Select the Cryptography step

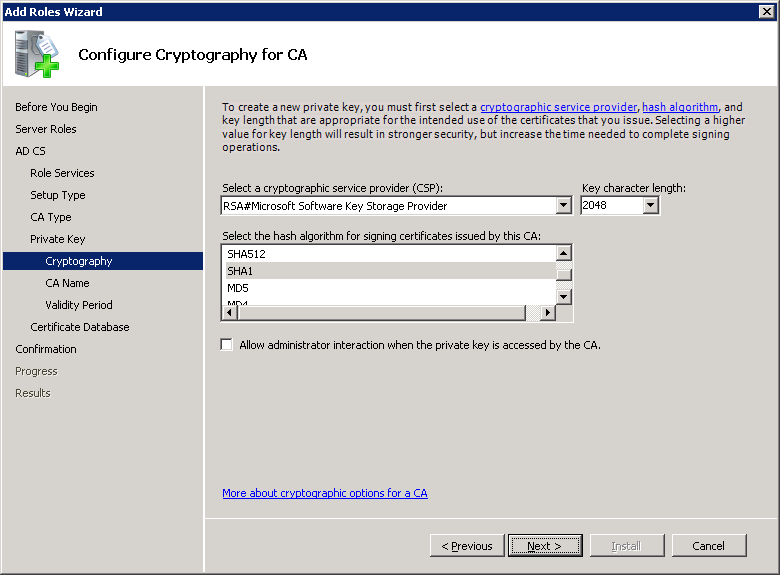point(103,261)
